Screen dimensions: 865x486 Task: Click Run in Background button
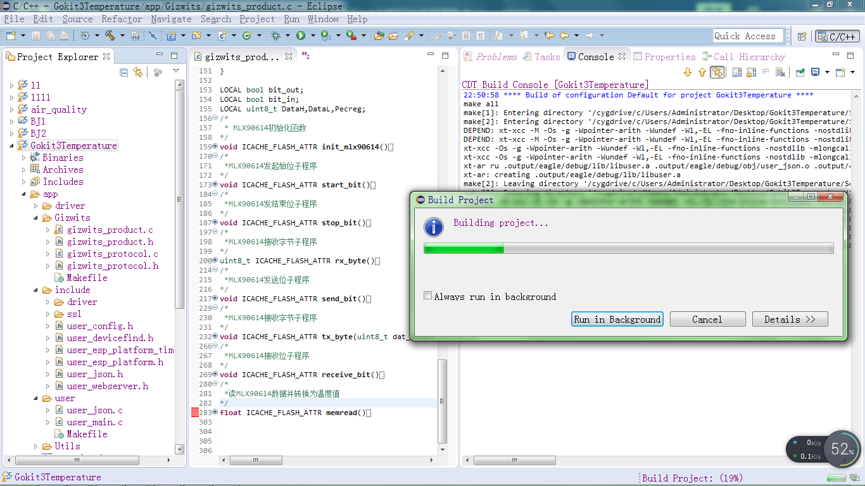[x=616, y=319]
